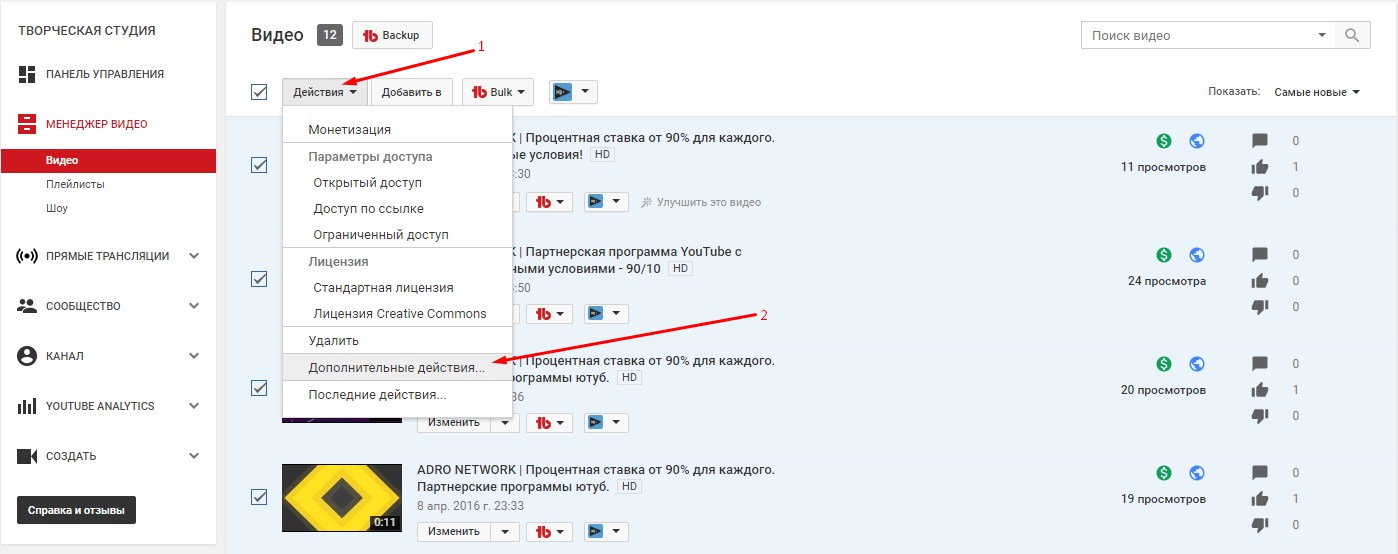Open arrow beside Изменить in 19 просмотров row

[505, 531]
